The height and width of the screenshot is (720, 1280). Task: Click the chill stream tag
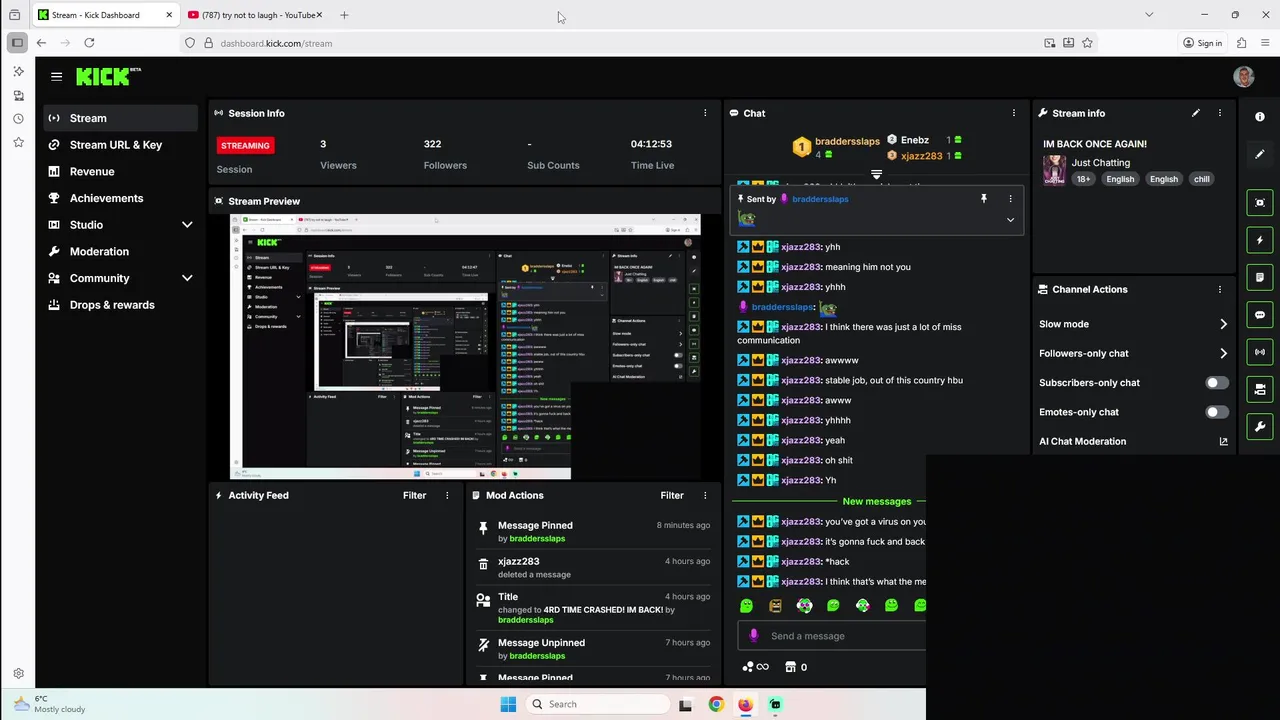(1201, 179)
